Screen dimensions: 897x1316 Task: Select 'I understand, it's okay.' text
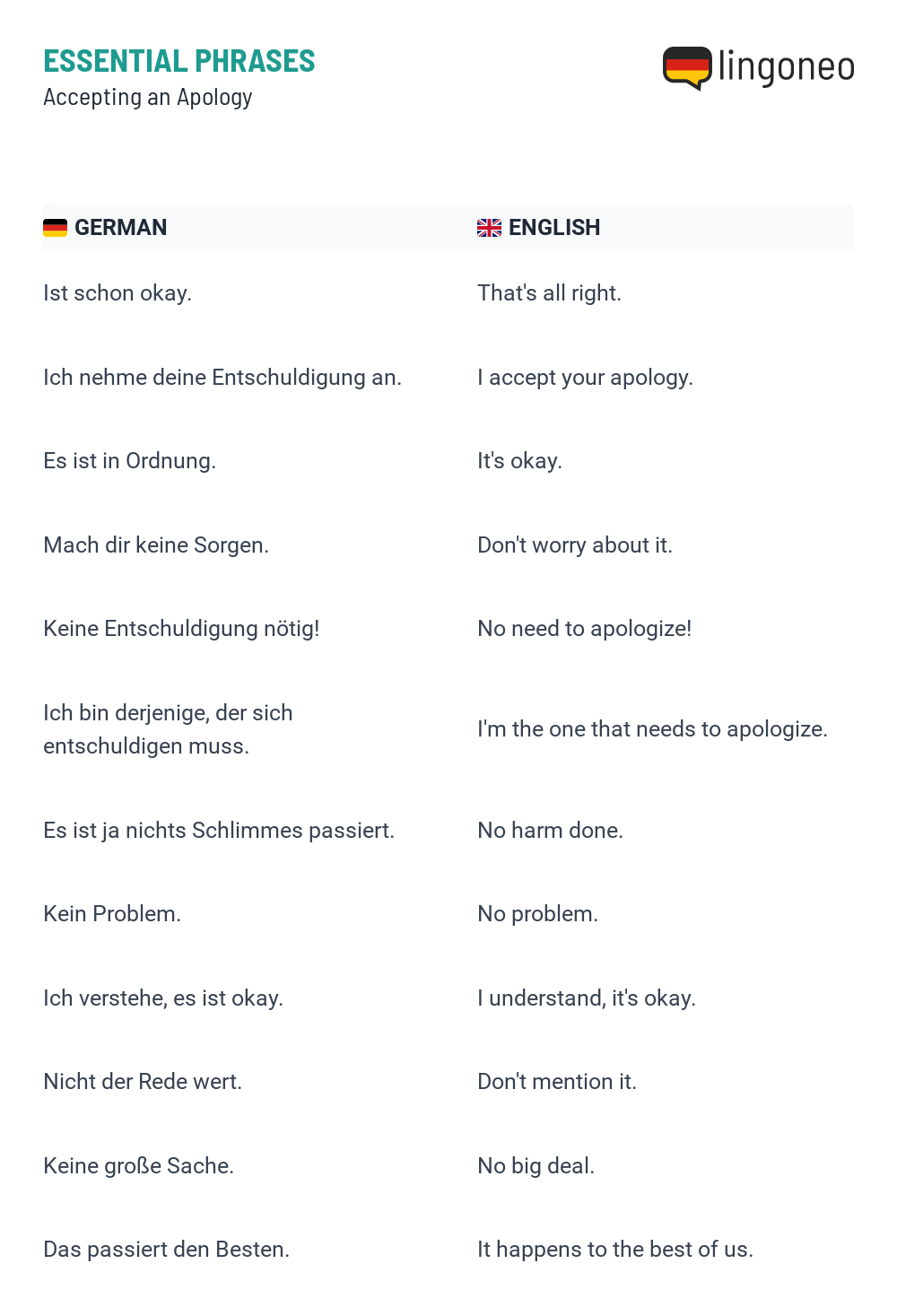pyautogui.click(x=587, y=998)
